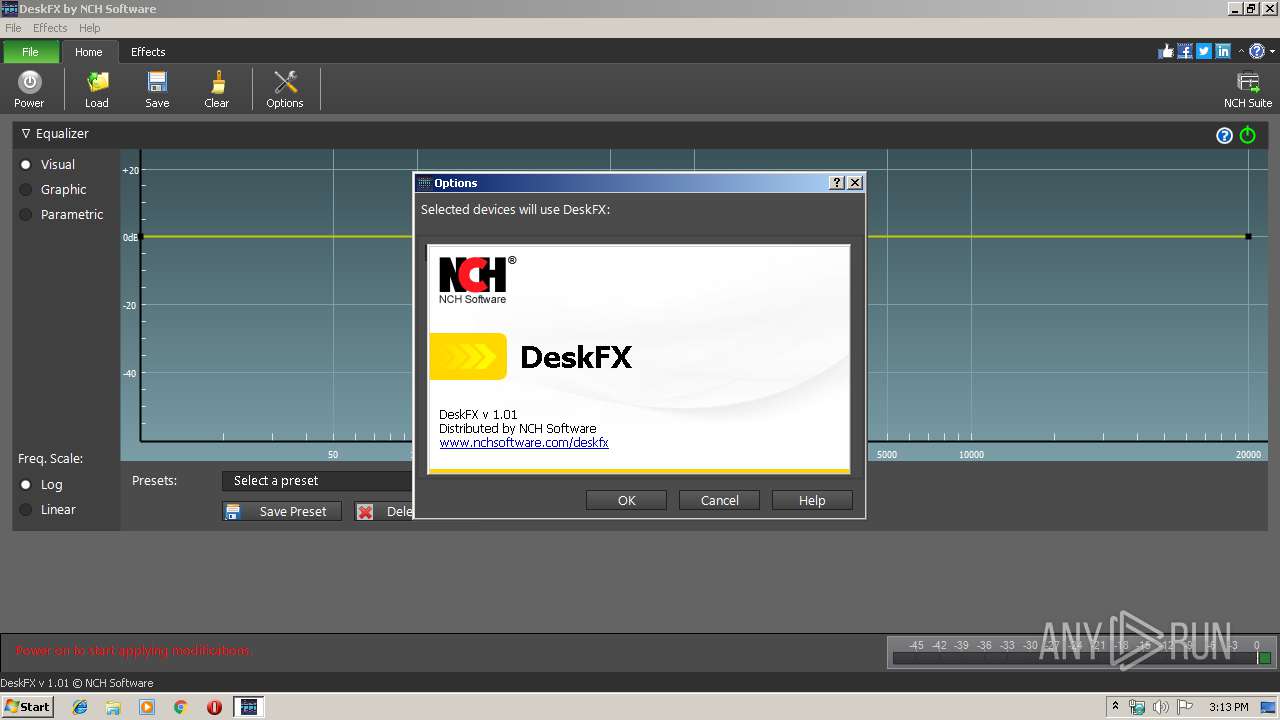Click the thumbs-up like icon
The height and width of the screenshot is (720, 1280).
pyautogui.click(x=1166, y=52)
